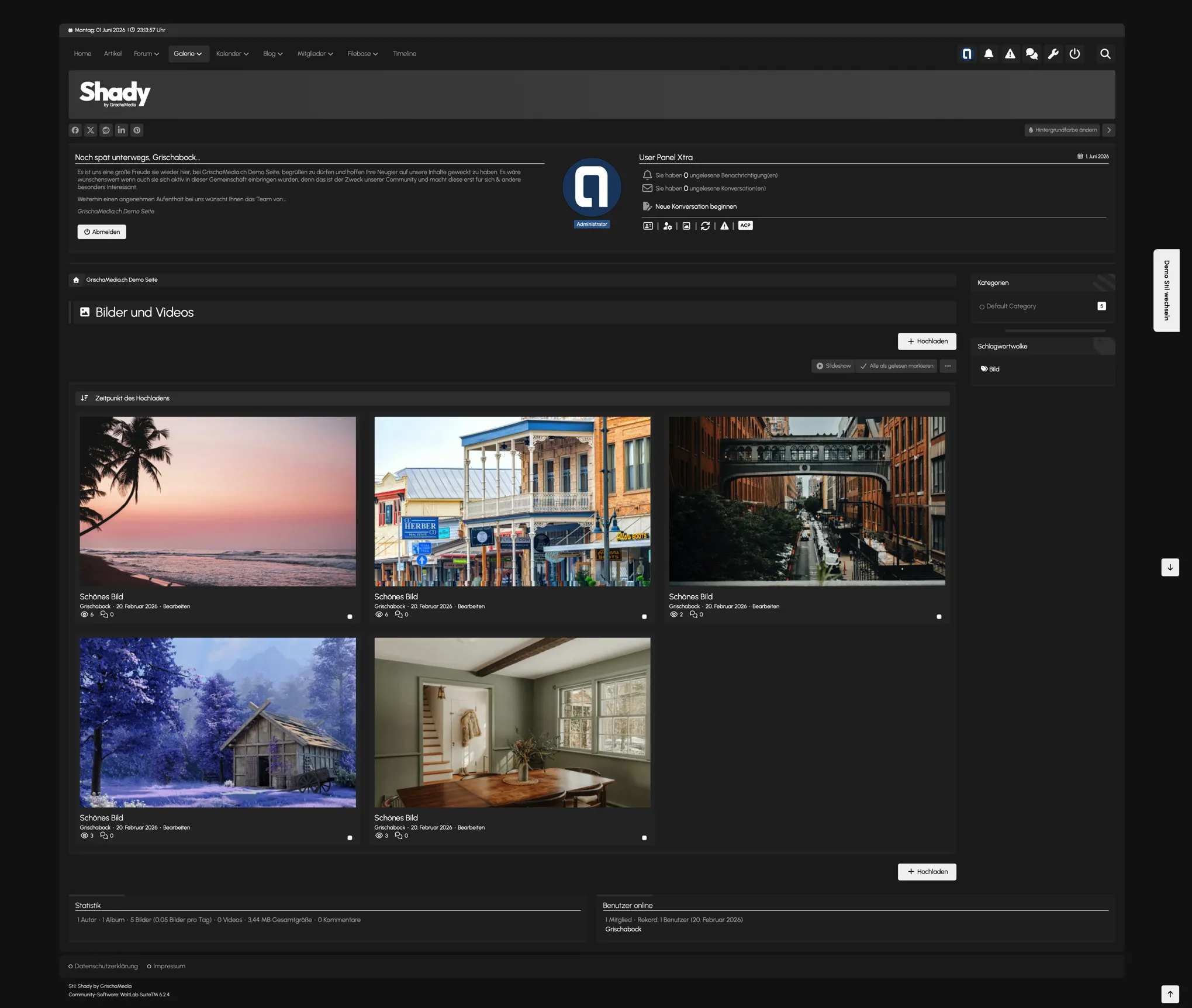Share via the Pinterest icon
Image resolution: width=1192 pixels, height=1008 pixels.
(137, 130)
